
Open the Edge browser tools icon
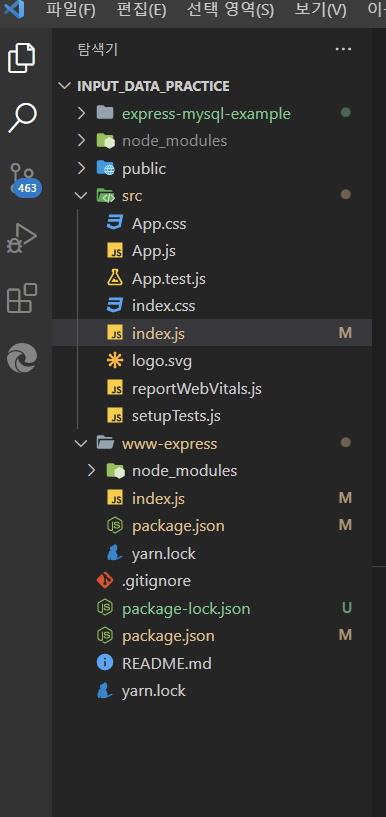tap(22, 359)
